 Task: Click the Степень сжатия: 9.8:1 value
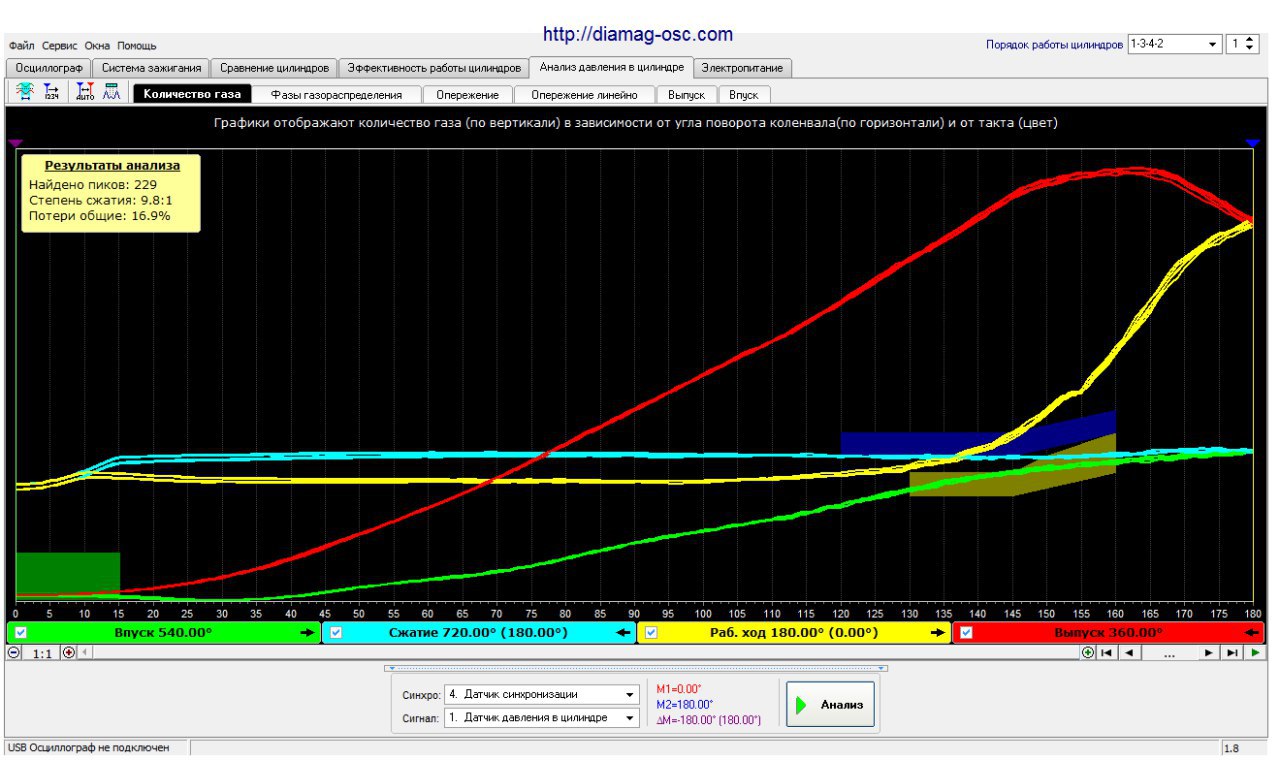[x=101, y=200]
